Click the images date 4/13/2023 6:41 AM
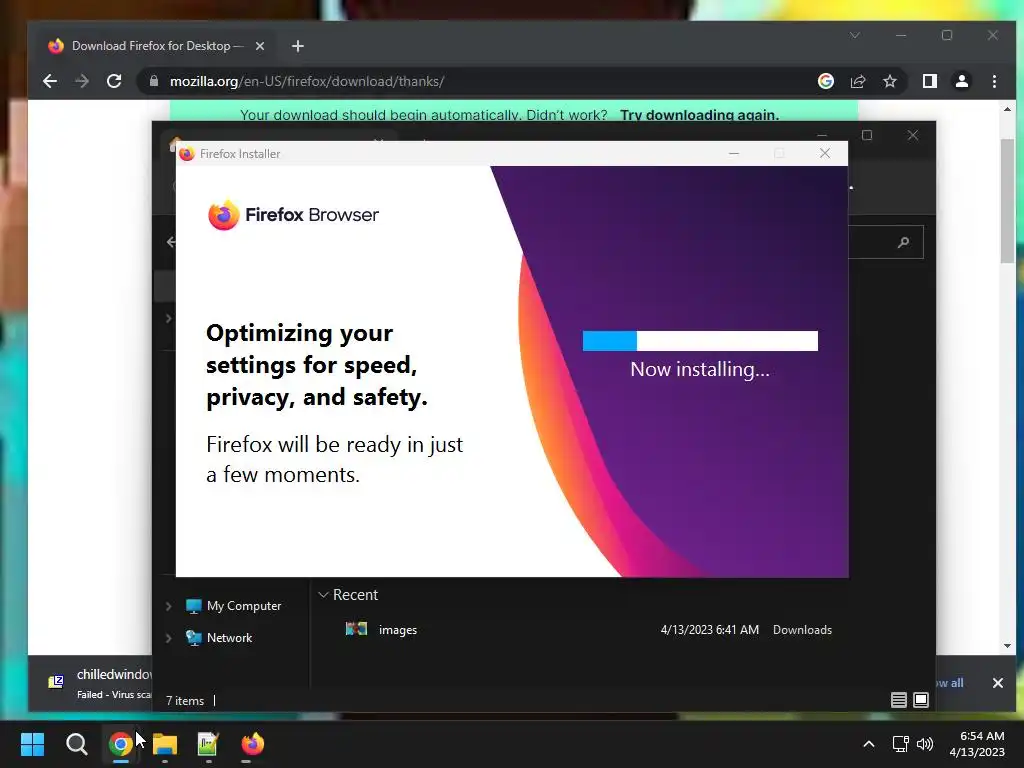The image size is (1024, 768). point(710,630)
